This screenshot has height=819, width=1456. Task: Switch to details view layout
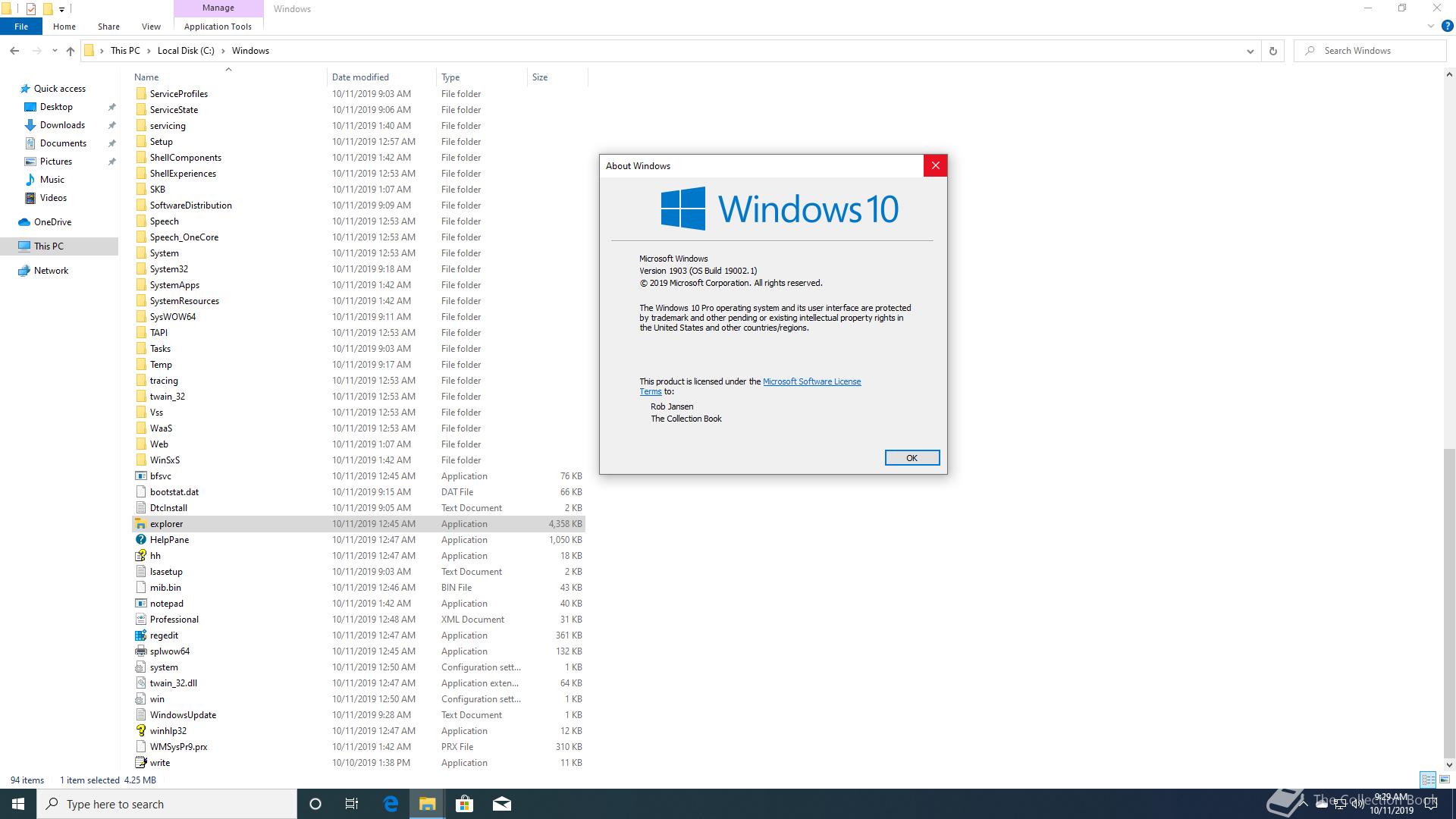(1428, 780)
